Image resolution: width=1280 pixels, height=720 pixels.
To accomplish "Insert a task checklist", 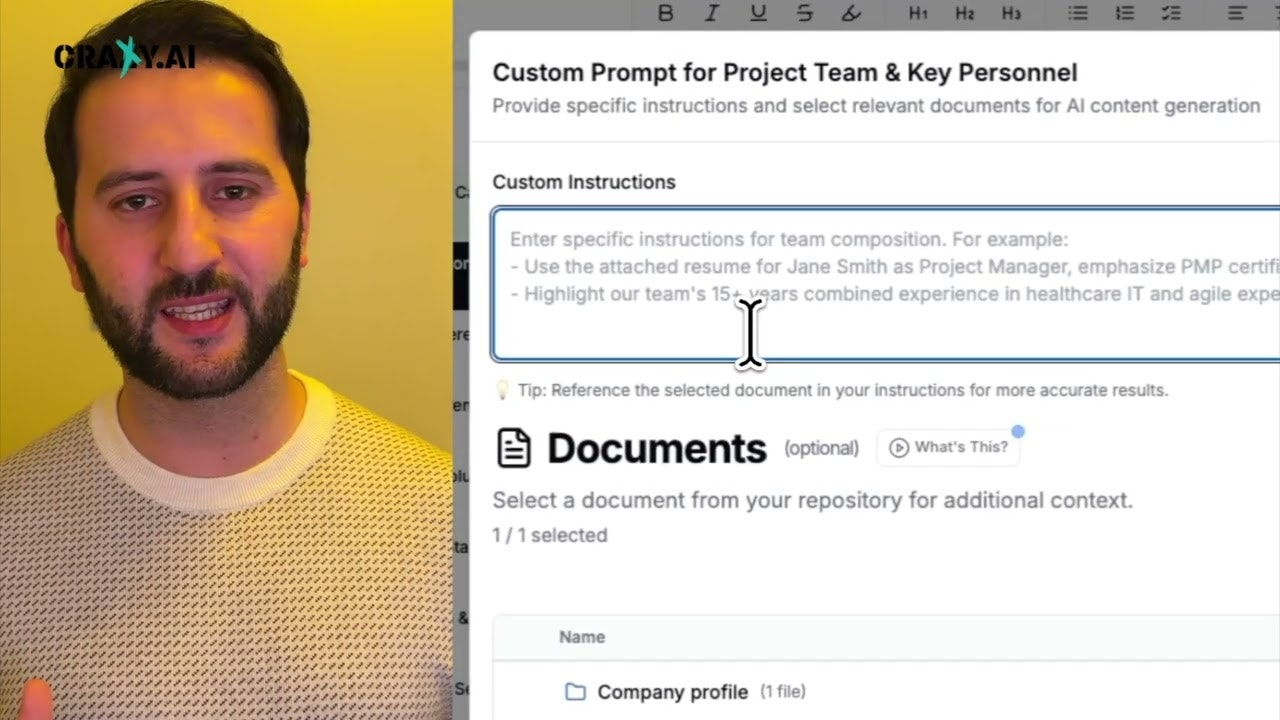I will [x=1171, y=13].
